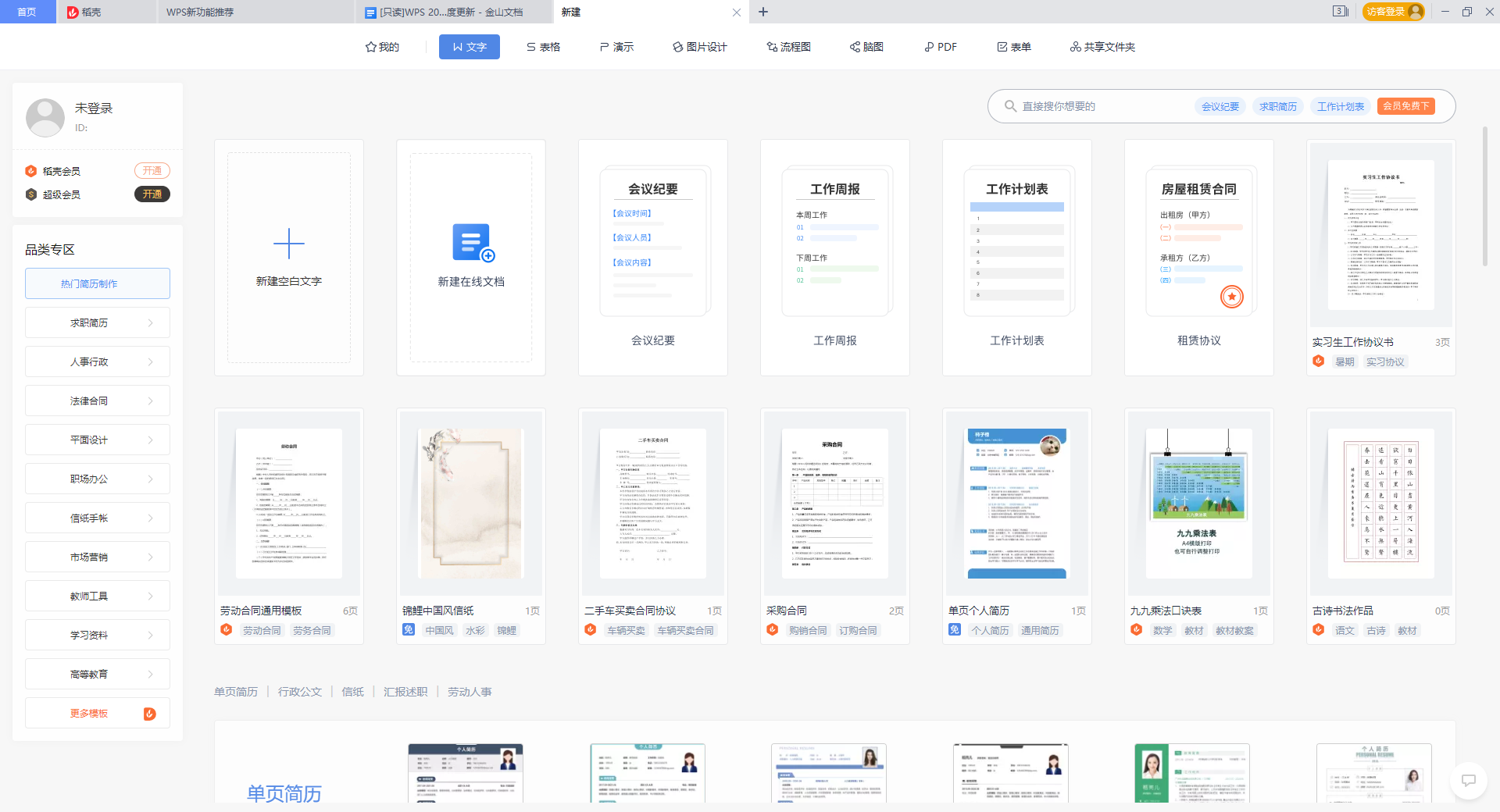Expand the 教师工具 sidebar category
1500x812 pixels.
point(97,596)
